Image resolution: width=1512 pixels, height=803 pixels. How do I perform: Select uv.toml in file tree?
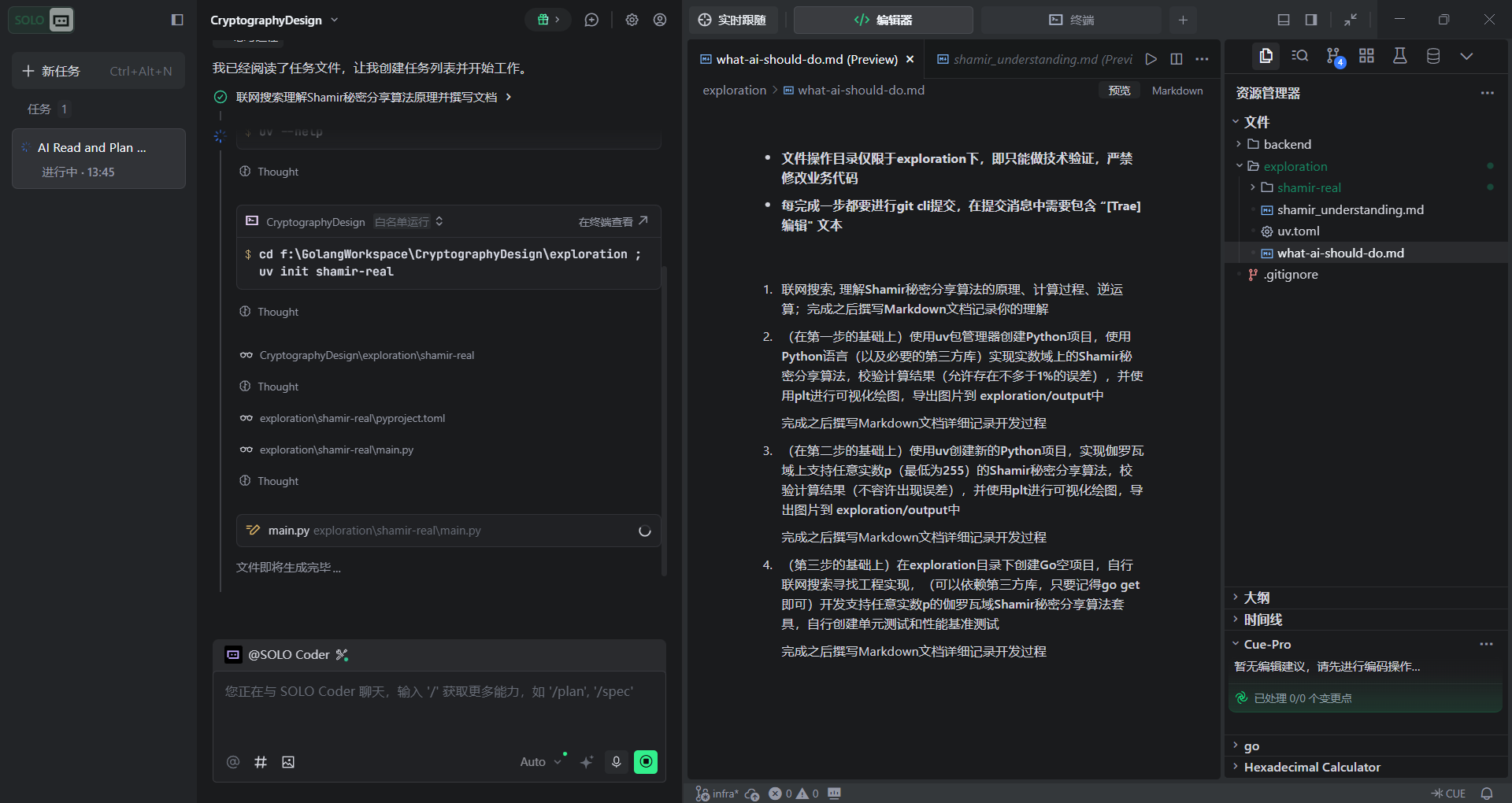(x=1298, y=231)
